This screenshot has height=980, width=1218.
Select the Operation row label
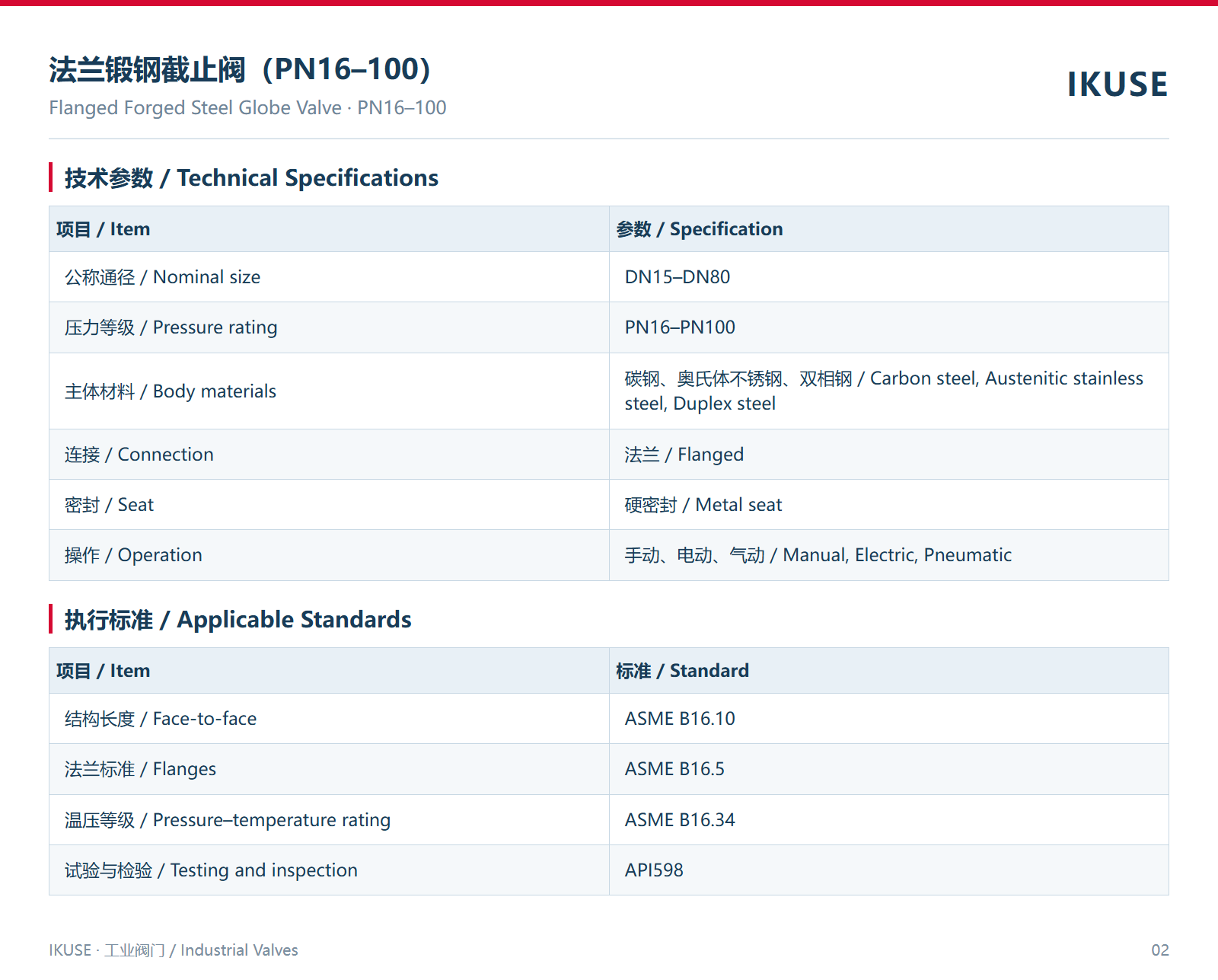pyautogui.click(x=133, y=555)
